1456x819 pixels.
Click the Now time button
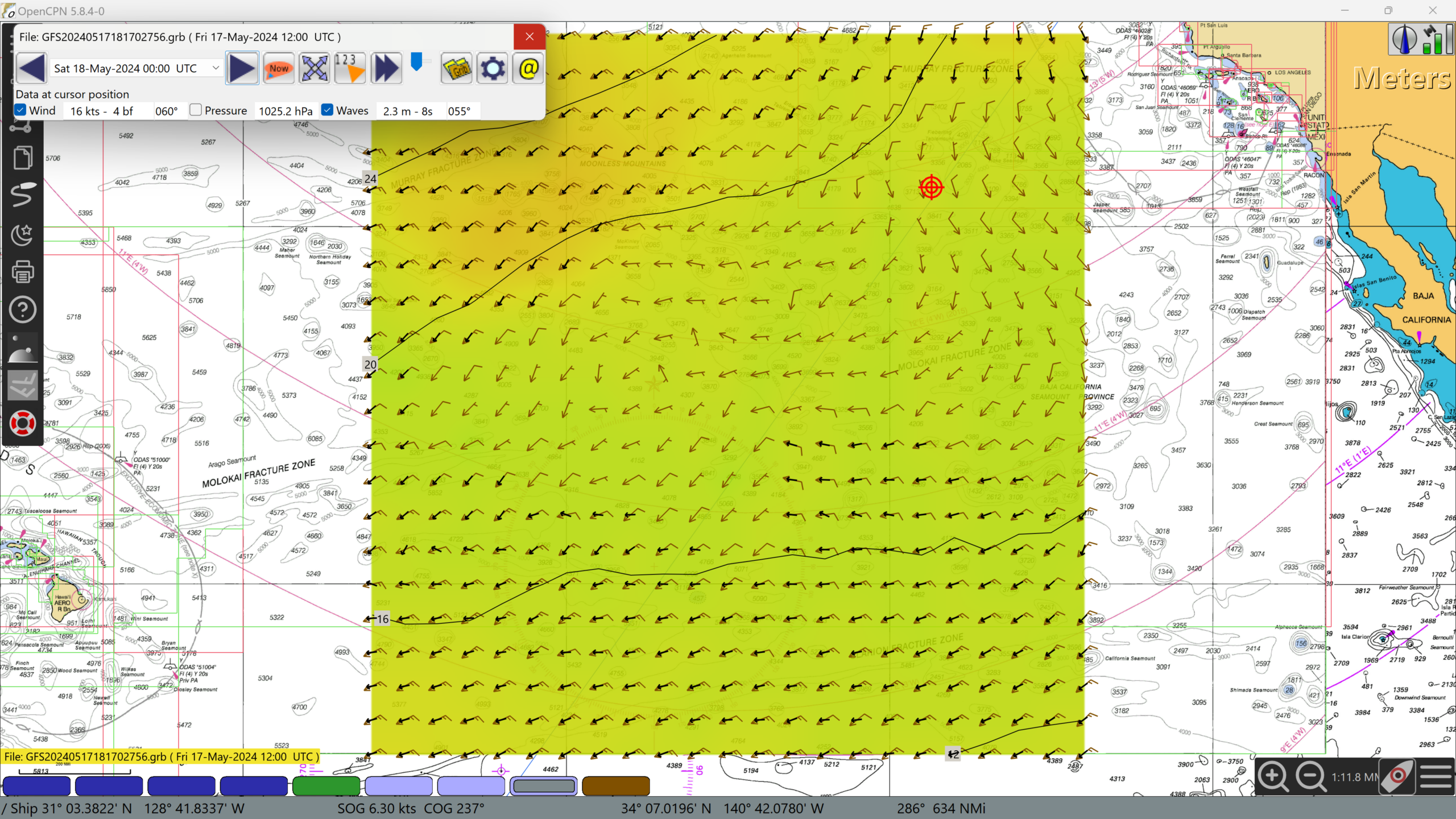(278, 68)
